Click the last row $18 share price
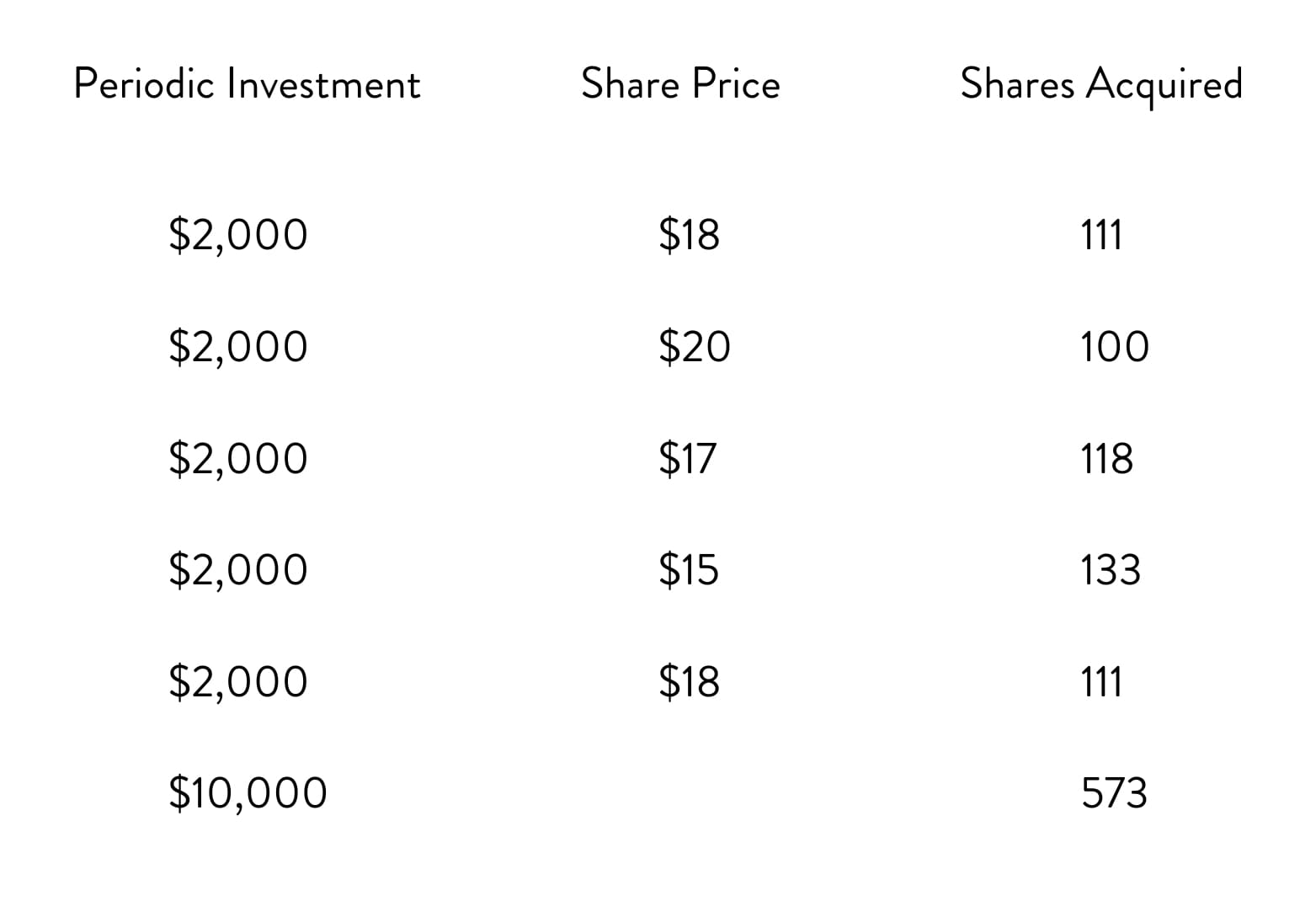The height and width of the screenshot is (901, 1316). click(x=690, y=681)
